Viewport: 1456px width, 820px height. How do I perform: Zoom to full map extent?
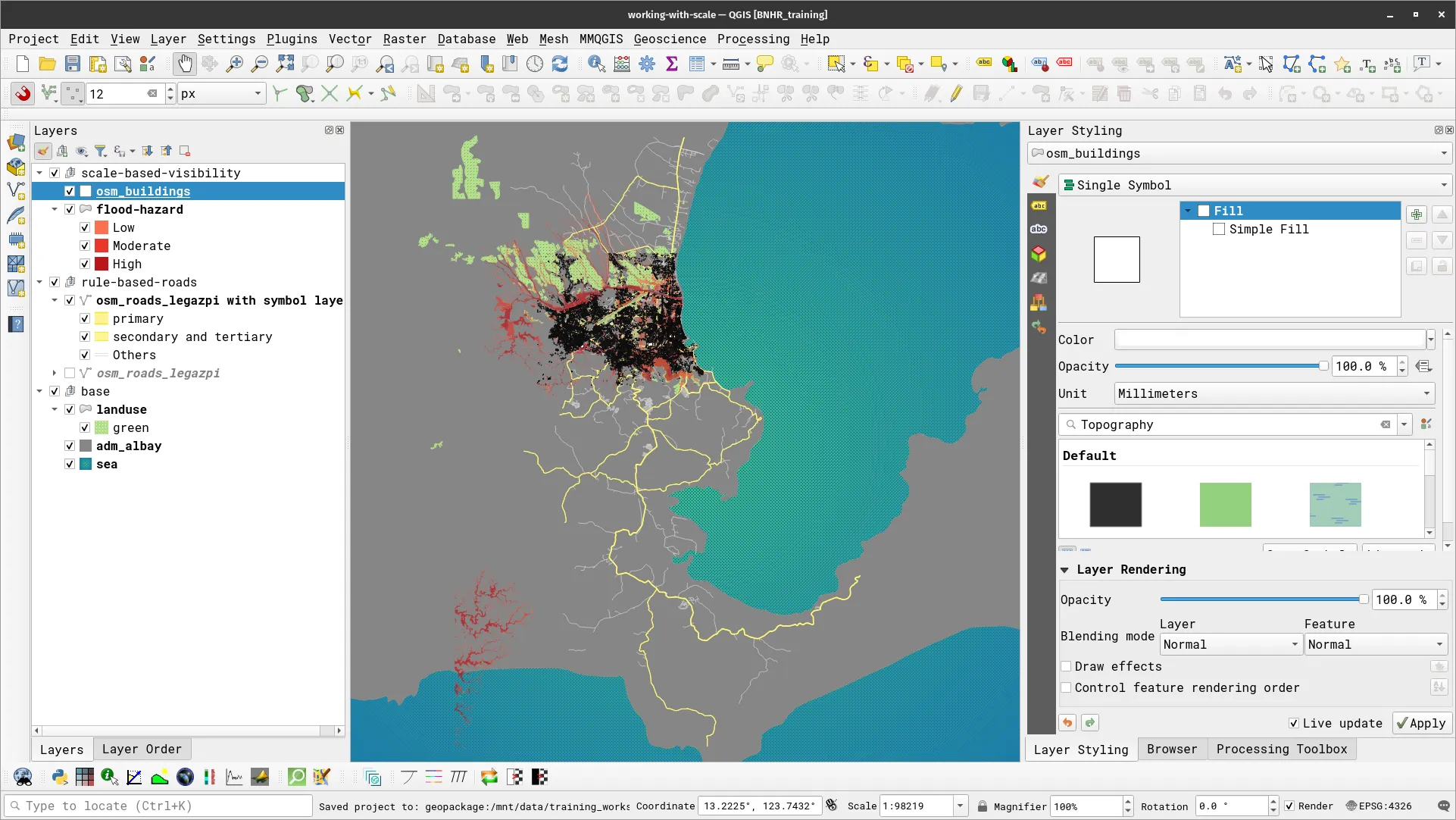[x=285, y=64]
